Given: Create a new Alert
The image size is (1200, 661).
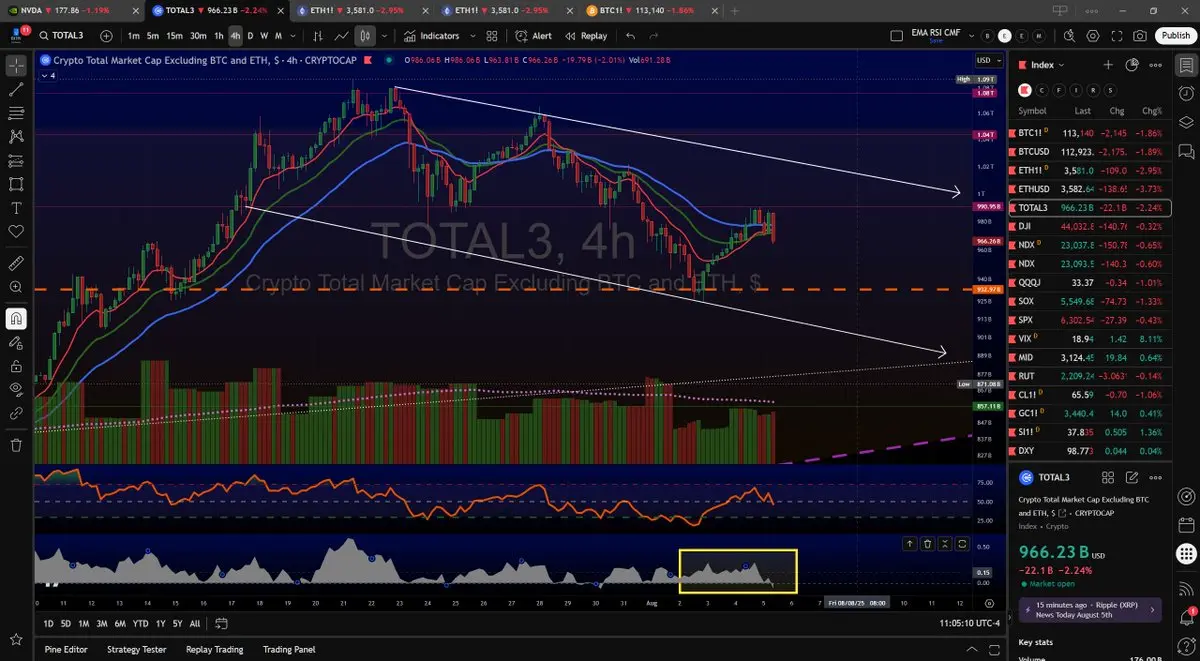Looking at the screenshot, I should 534,35.
